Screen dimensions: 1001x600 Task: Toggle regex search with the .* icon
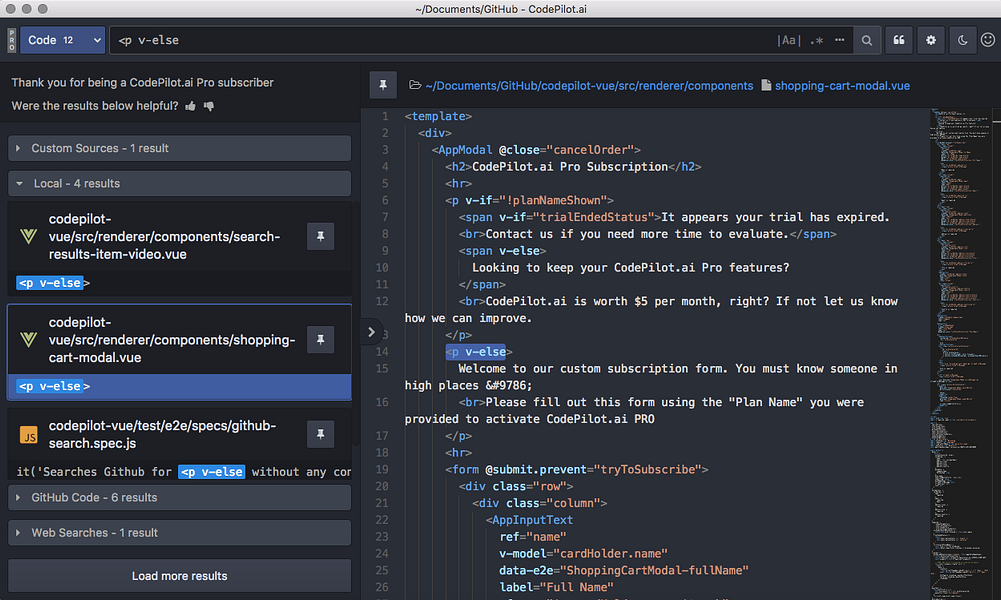tap(816, 40)
